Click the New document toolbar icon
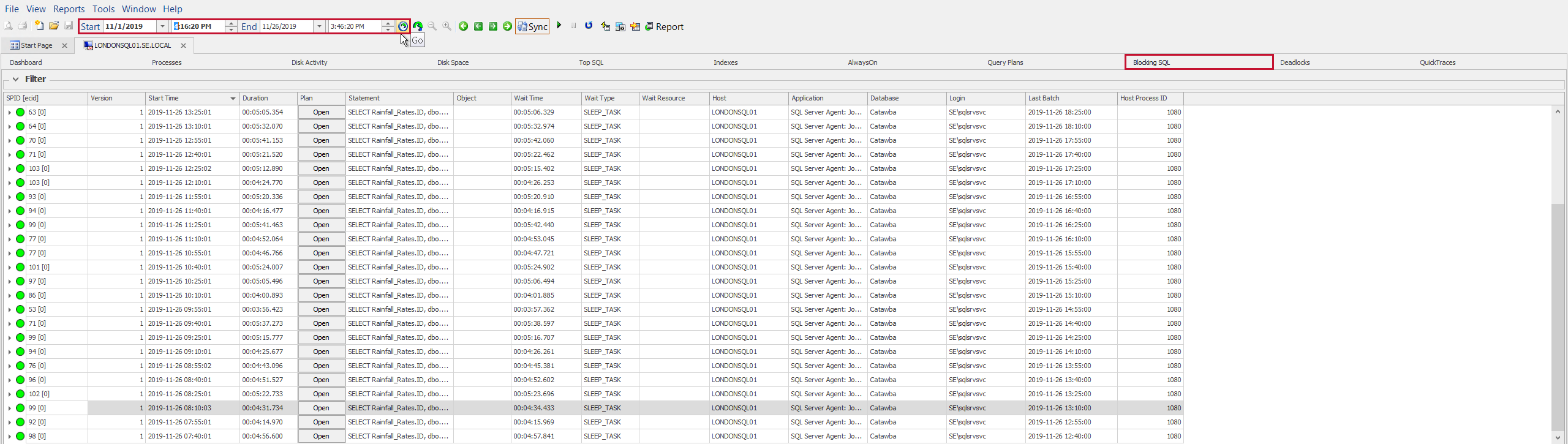The image size is (1568, 444). (x=39, y=26)
